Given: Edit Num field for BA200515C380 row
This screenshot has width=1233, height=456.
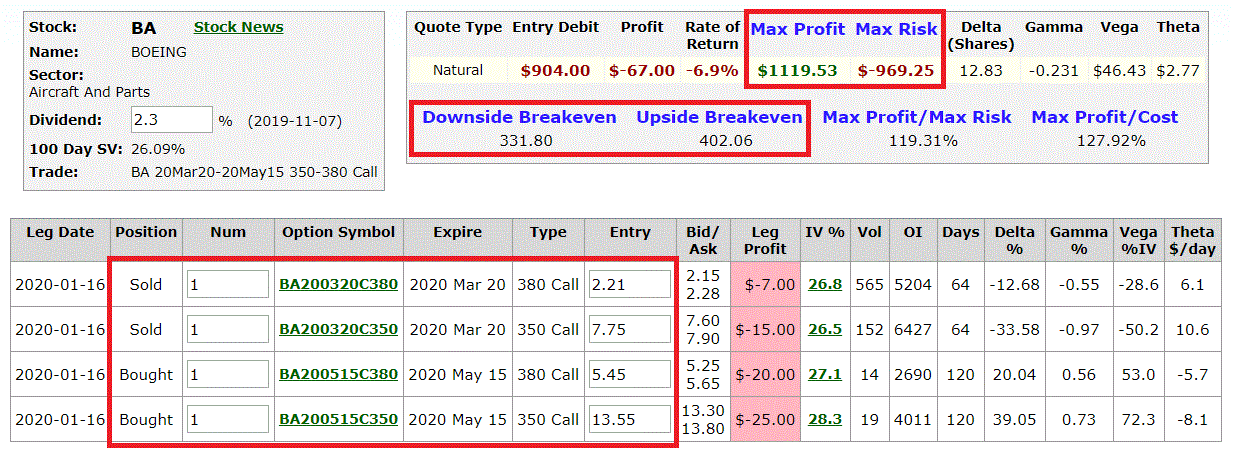Looking at the screenshot, I should (x=228, y=374).
